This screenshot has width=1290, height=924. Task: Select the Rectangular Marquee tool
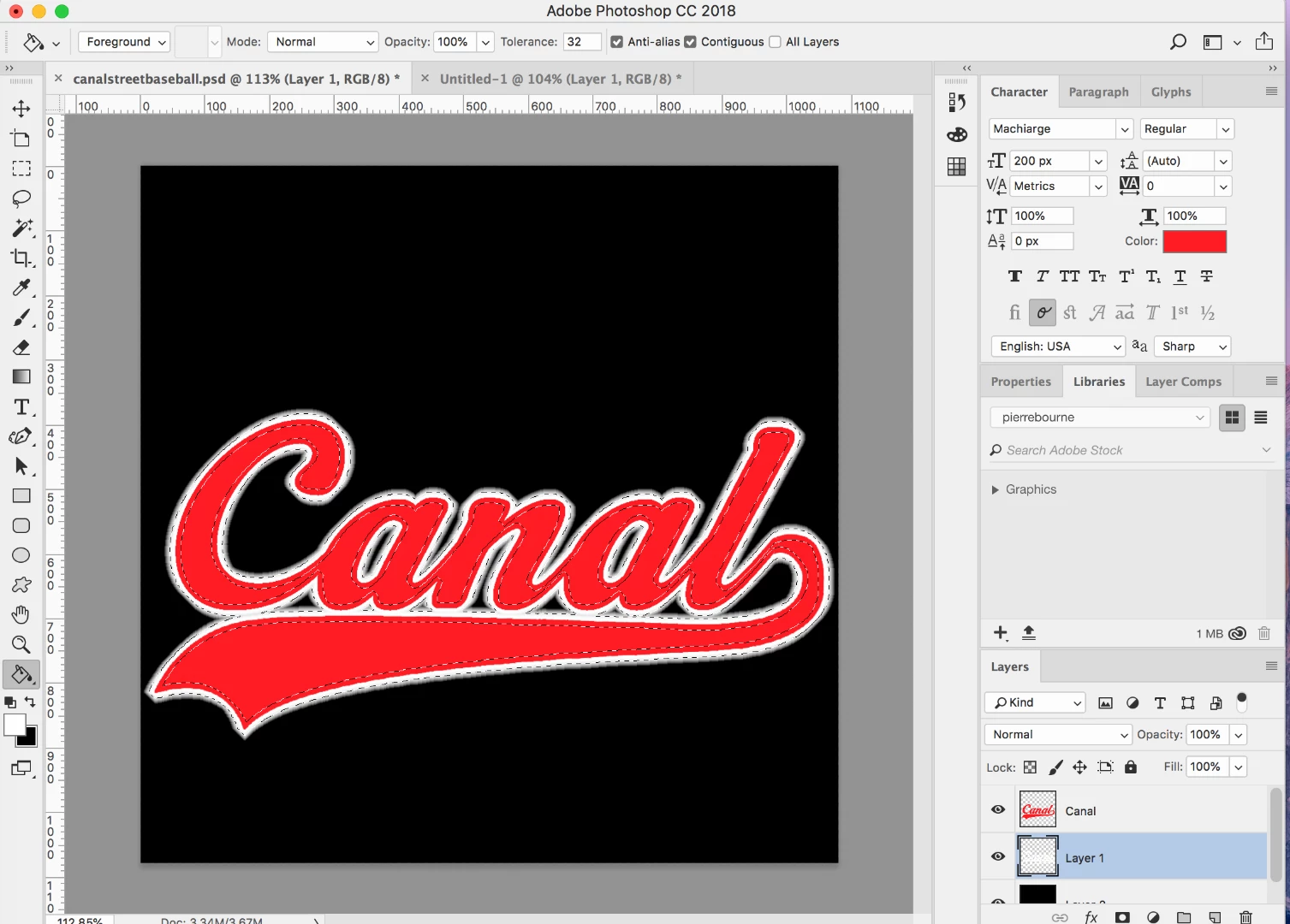tap(21, 169)
